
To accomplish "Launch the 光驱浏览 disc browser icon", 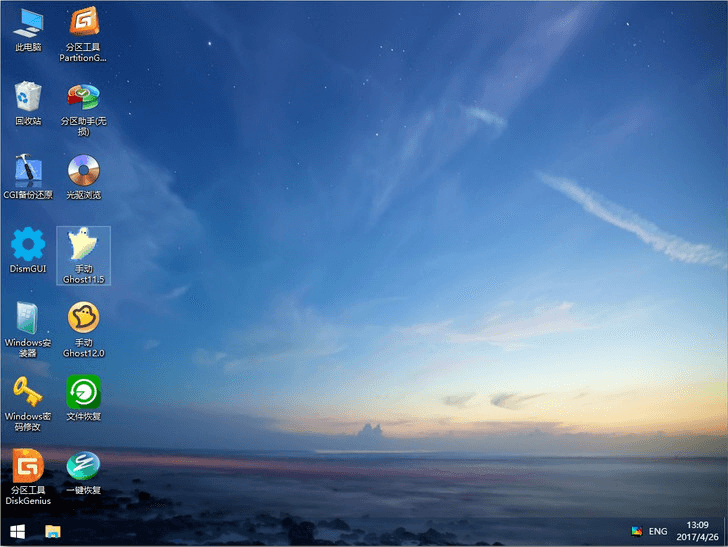I will 83,171.
